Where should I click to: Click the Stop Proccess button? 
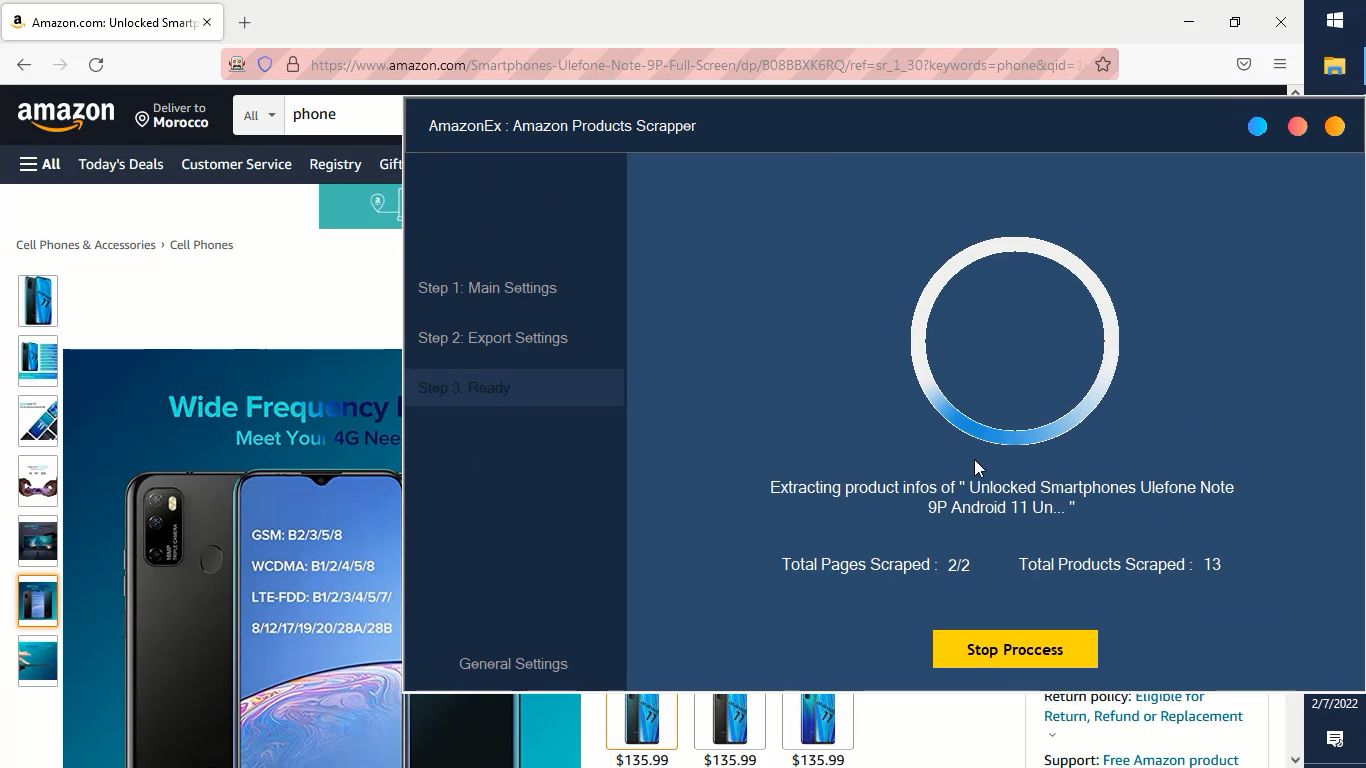1015,649
